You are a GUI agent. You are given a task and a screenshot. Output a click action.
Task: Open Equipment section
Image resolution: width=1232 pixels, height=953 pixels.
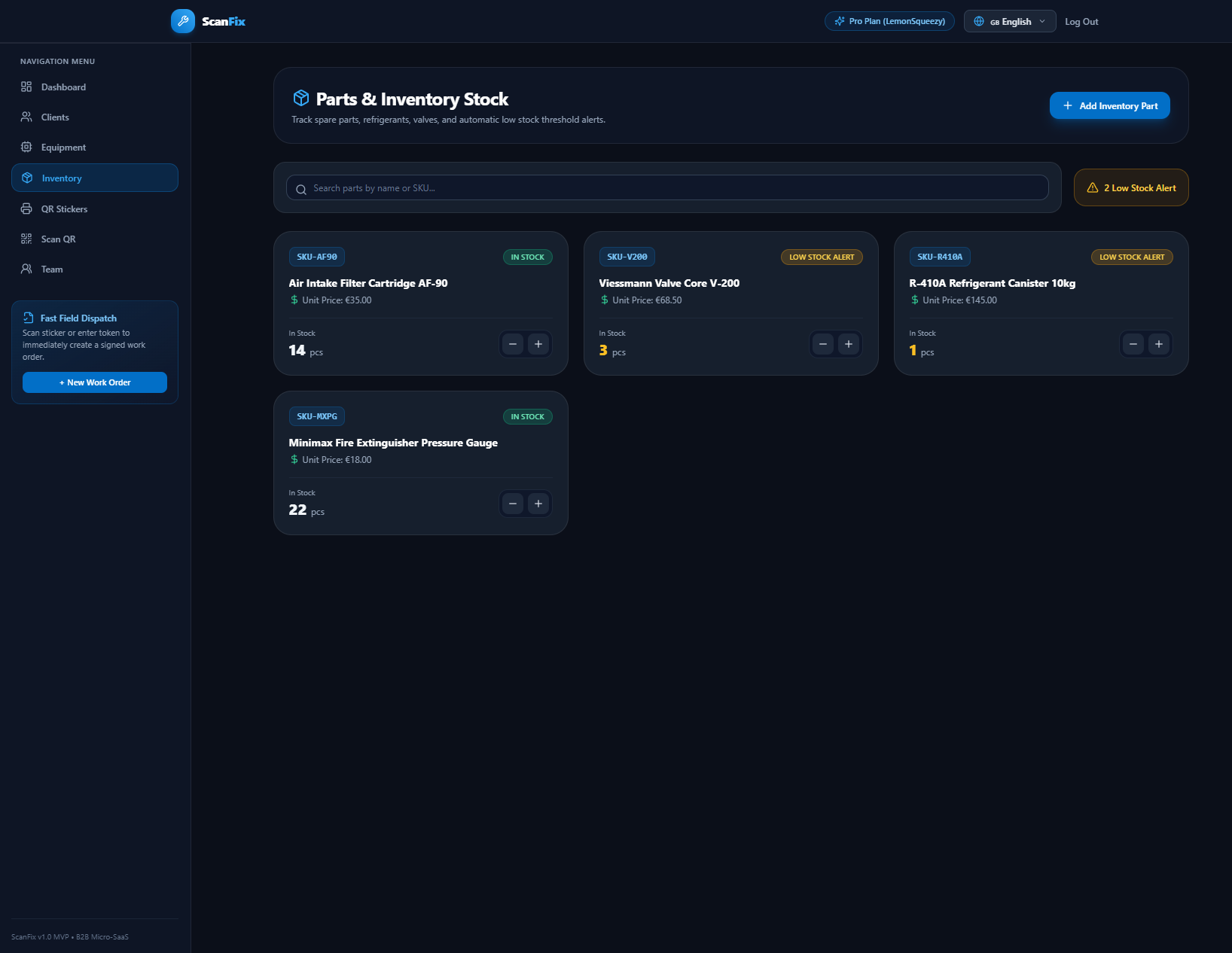[95, 148]
